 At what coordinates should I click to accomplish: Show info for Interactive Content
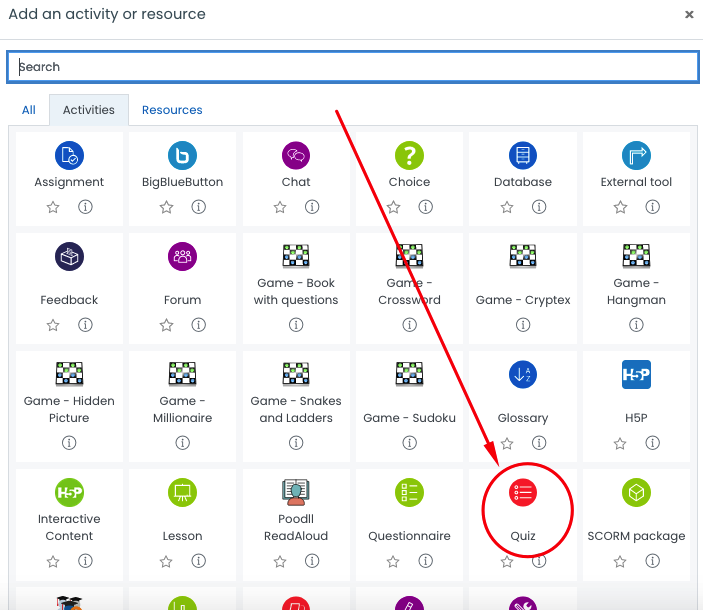click(85, 561)
